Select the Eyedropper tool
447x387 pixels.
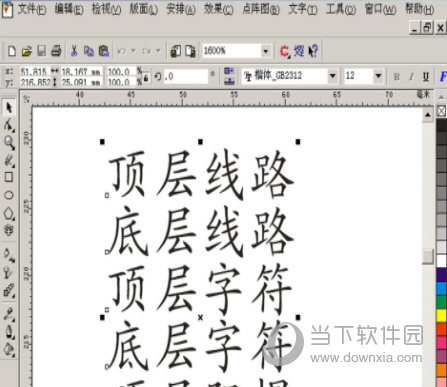click(x=9, y=314)
